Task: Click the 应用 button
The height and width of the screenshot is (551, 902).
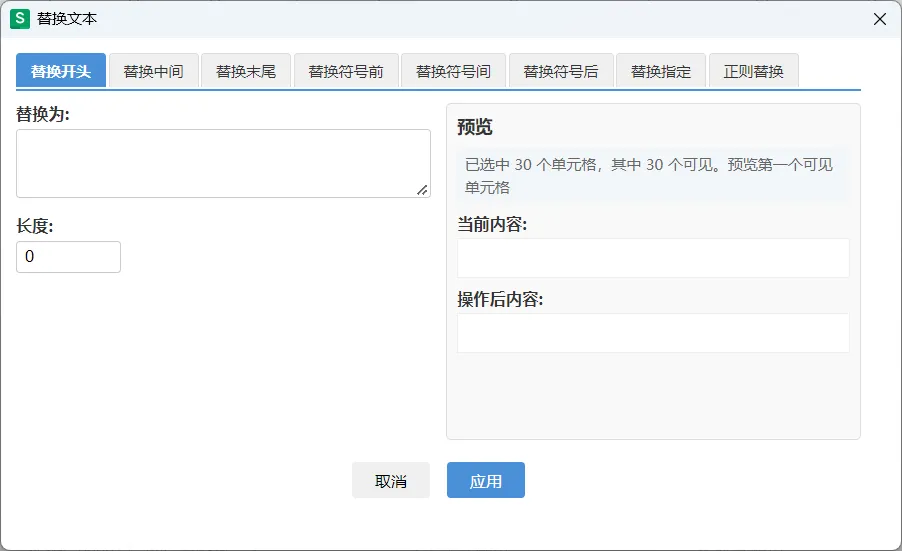Action: (486, 480)
